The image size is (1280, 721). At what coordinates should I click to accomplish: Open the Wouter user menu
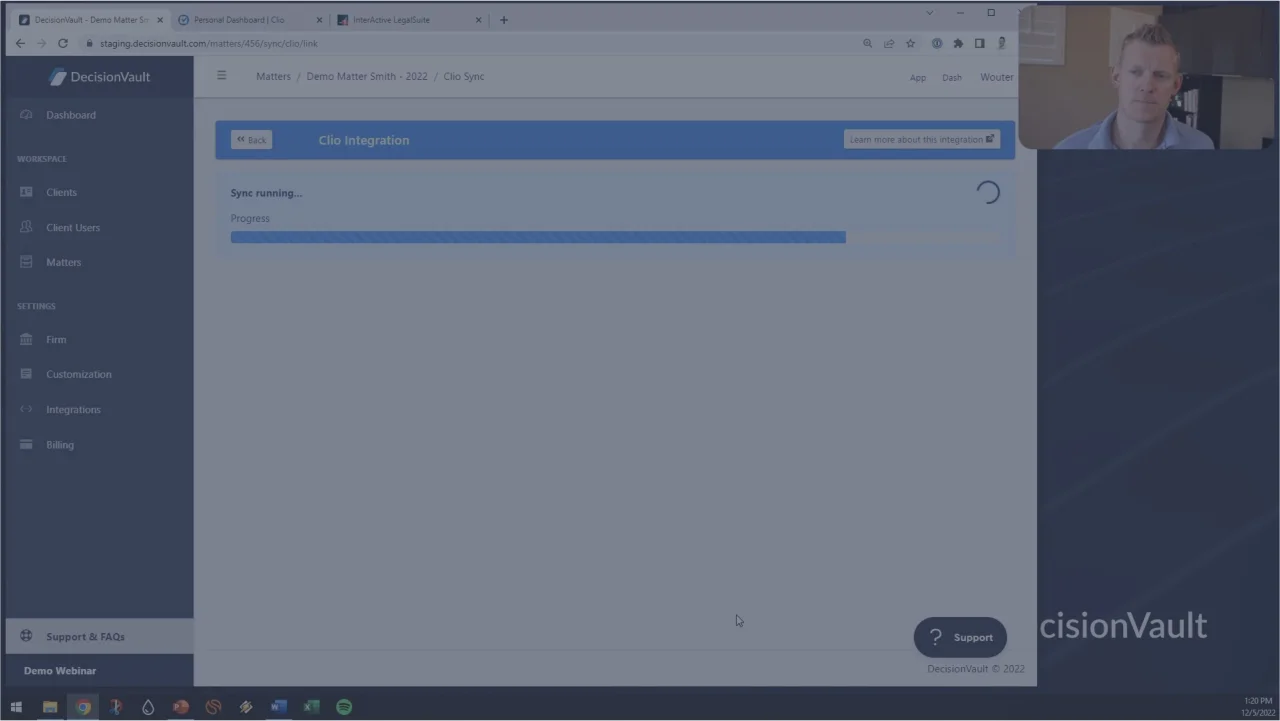click(x=996, y=77)
